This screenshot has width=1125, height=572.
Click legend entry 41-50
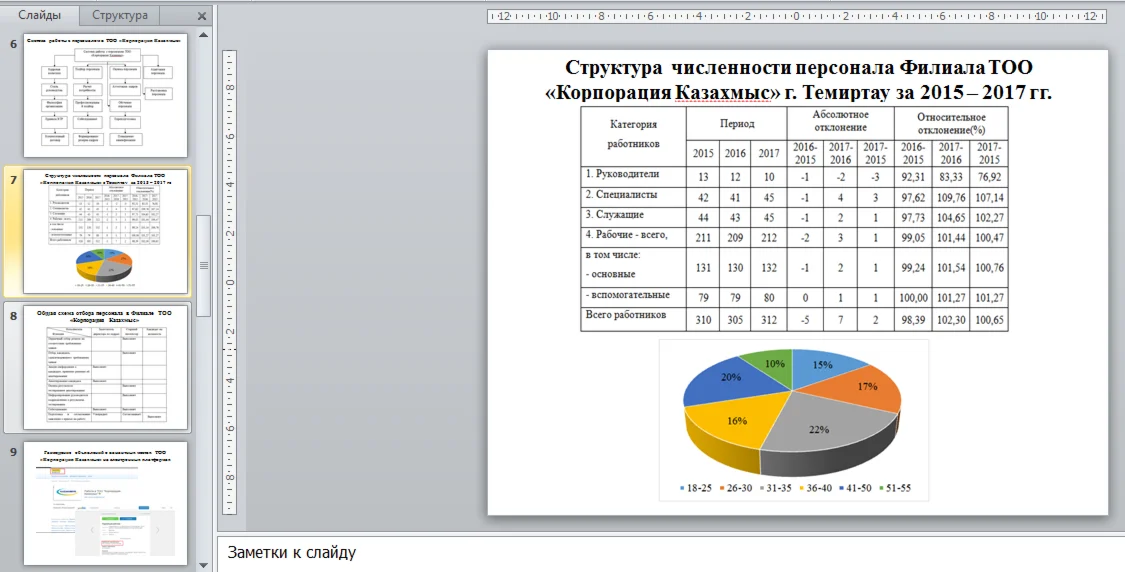(x=855, y=488)
